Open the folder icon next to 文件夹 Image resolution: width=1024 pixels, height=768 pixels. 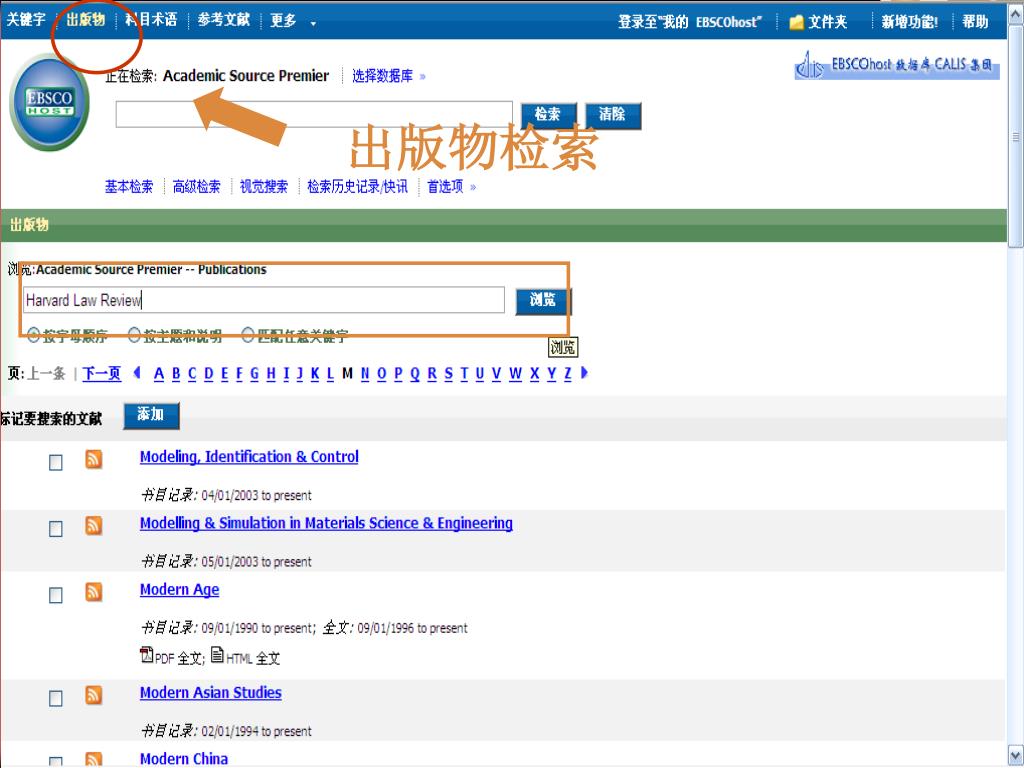click(796, 22)
